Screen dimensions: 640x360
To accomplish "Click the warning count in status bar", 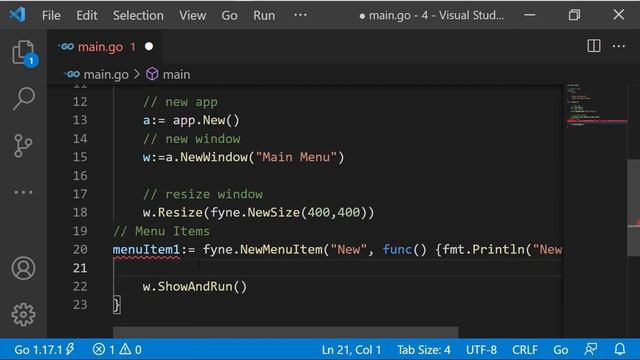I will [x=131, y=349].
